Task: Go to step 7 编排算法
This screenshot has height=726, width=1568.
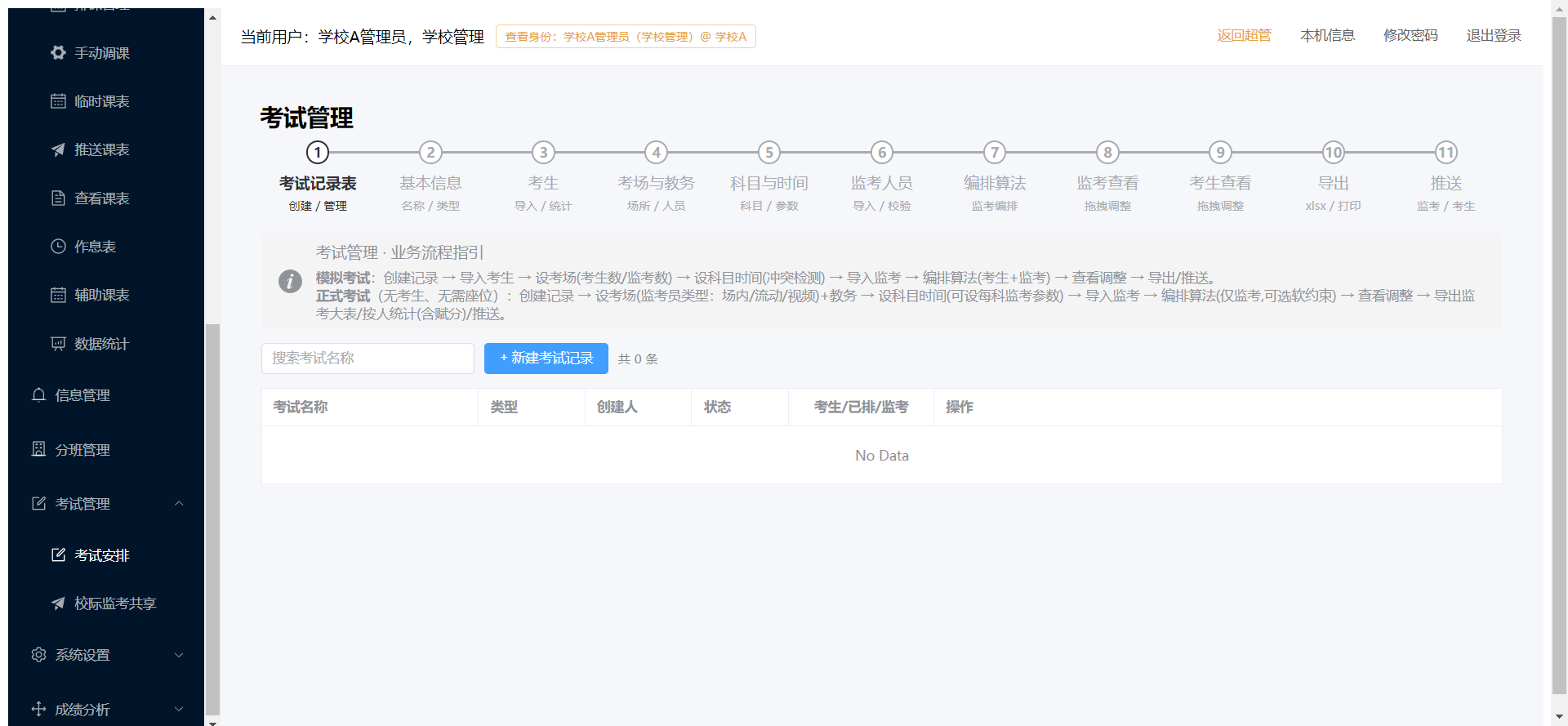Action: 994,176
